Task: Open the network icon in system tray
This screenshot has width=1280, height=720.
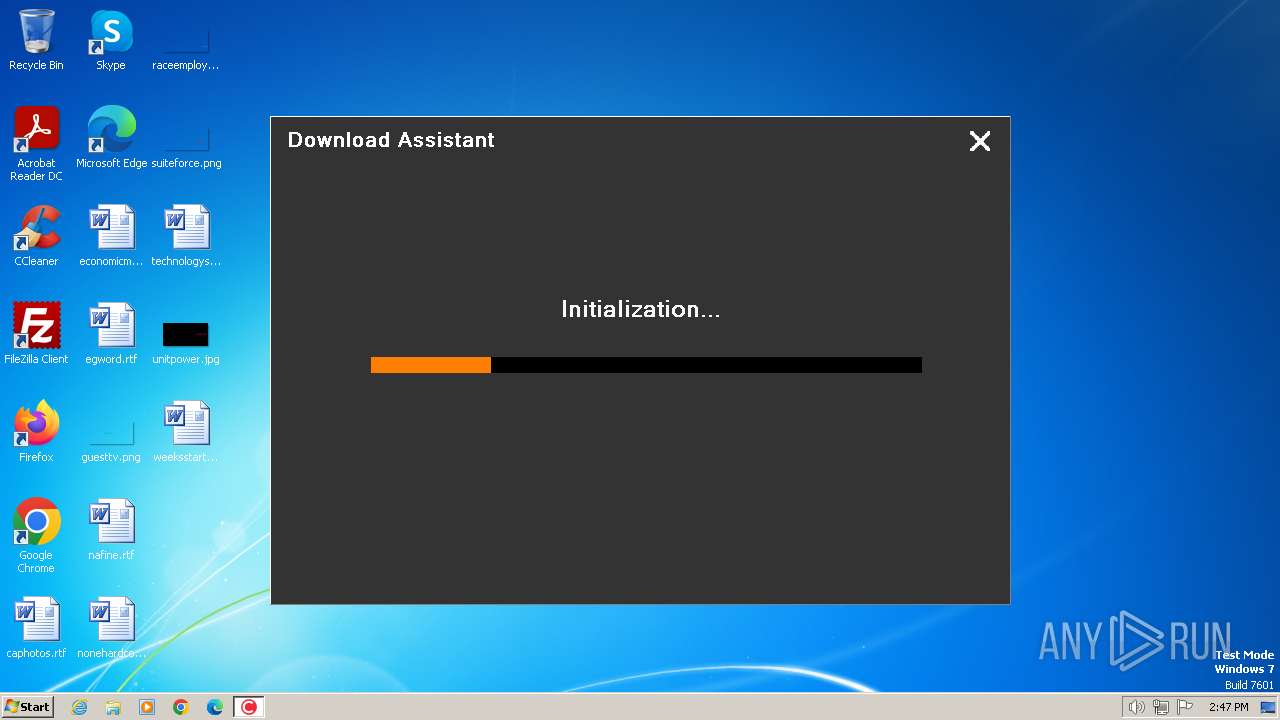Action: [1161, 707]
